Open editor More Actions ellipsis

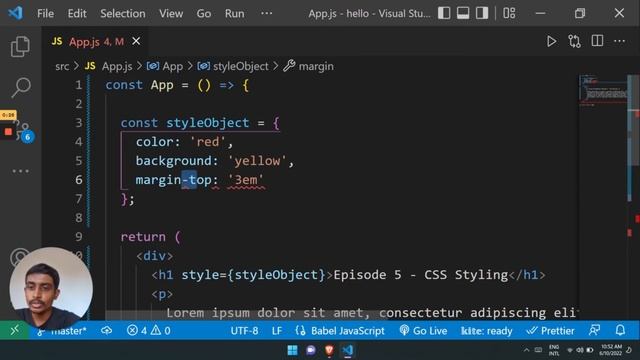[619, 41]
